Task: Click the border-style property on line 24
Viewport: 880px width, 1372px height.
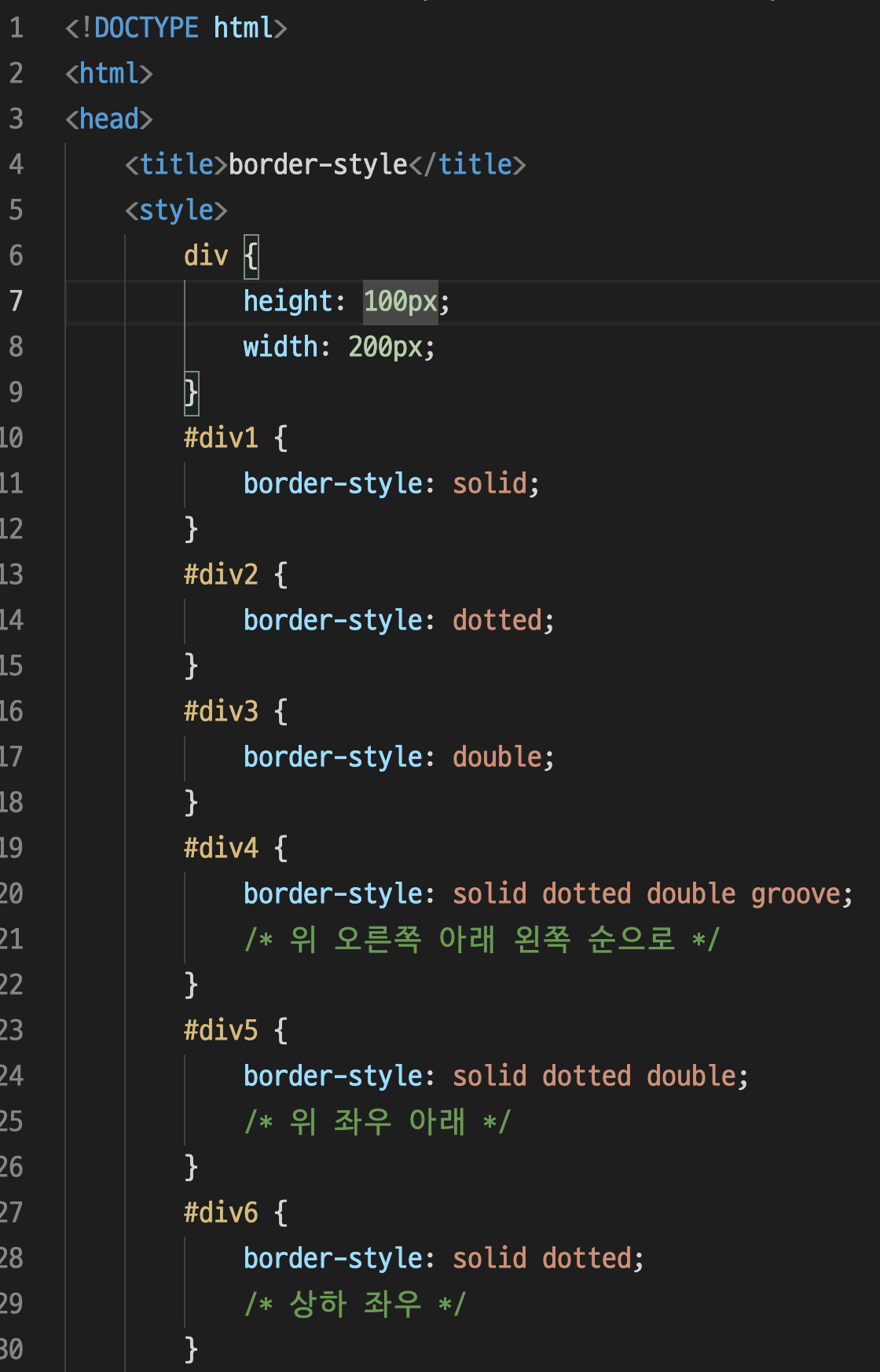Action: tap(333, 1077)
